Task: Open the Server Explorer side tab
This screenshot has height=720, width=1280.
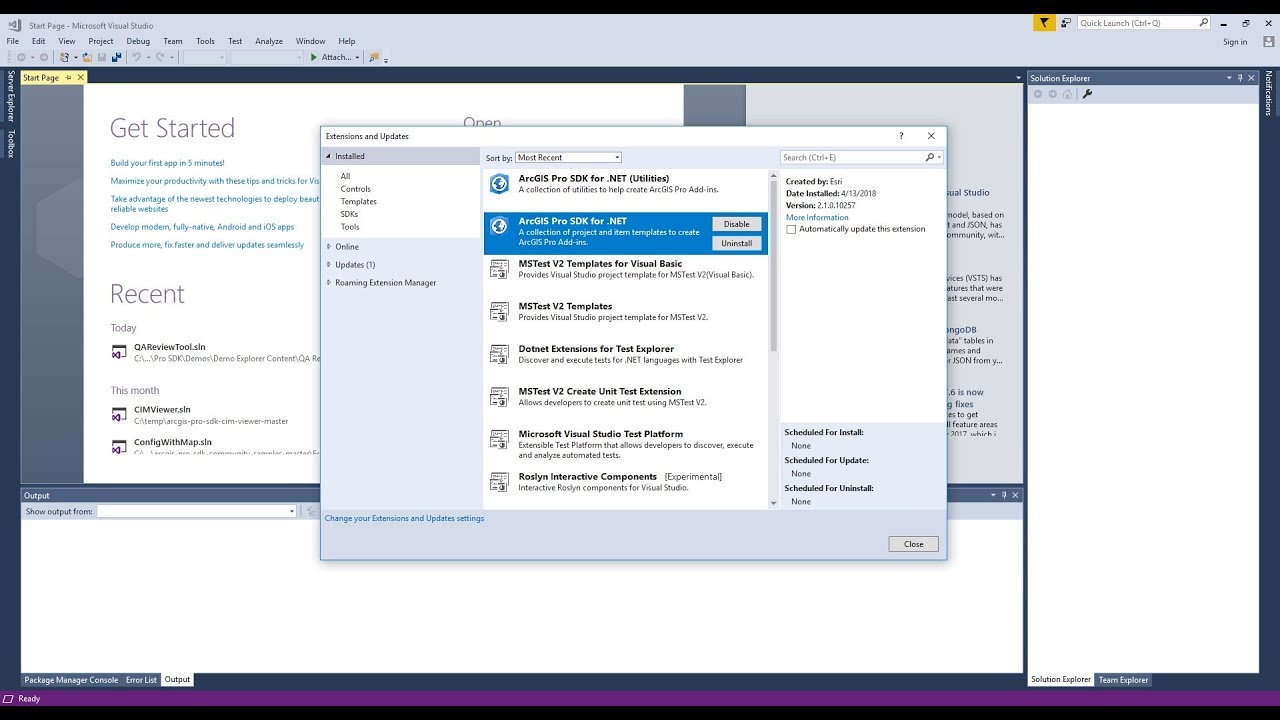Action: (x=11, y=96)
